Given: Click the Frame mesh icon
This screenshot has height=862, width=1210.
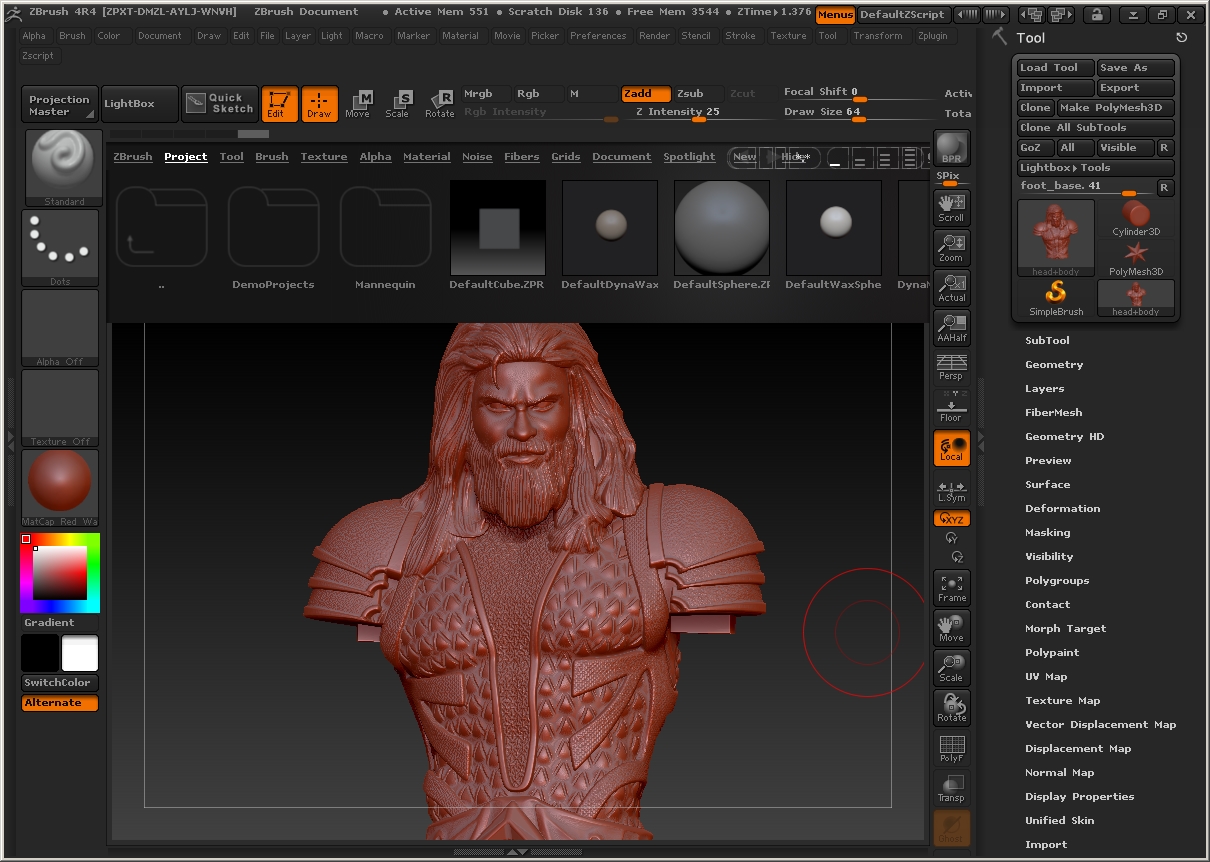Looking at the screenshot, I should tap(951, 588).
